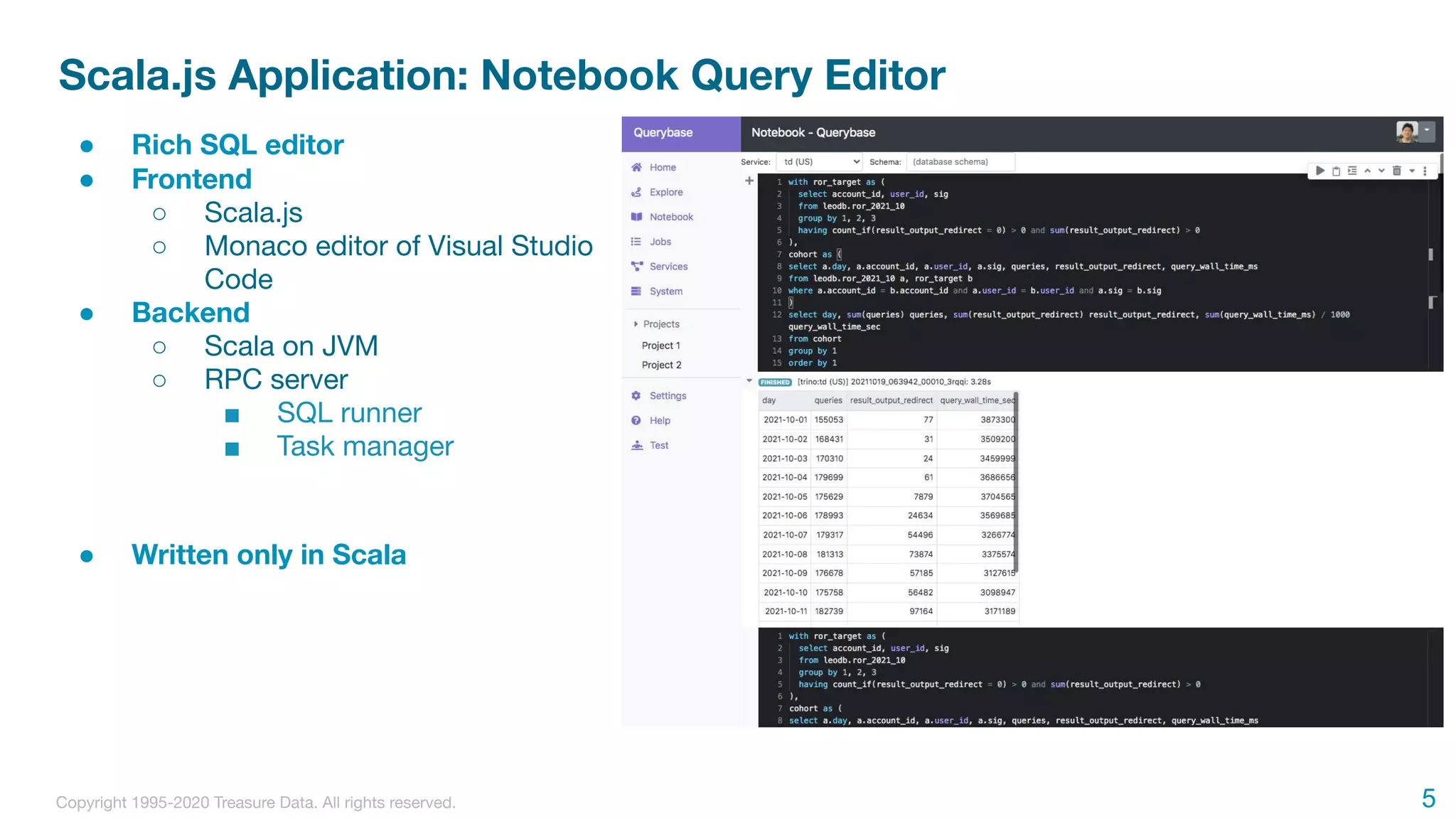This screenshot has width=1456, height=819.
Task: Select Project 2 in the sidebar
Action: [x=661, y=365]
